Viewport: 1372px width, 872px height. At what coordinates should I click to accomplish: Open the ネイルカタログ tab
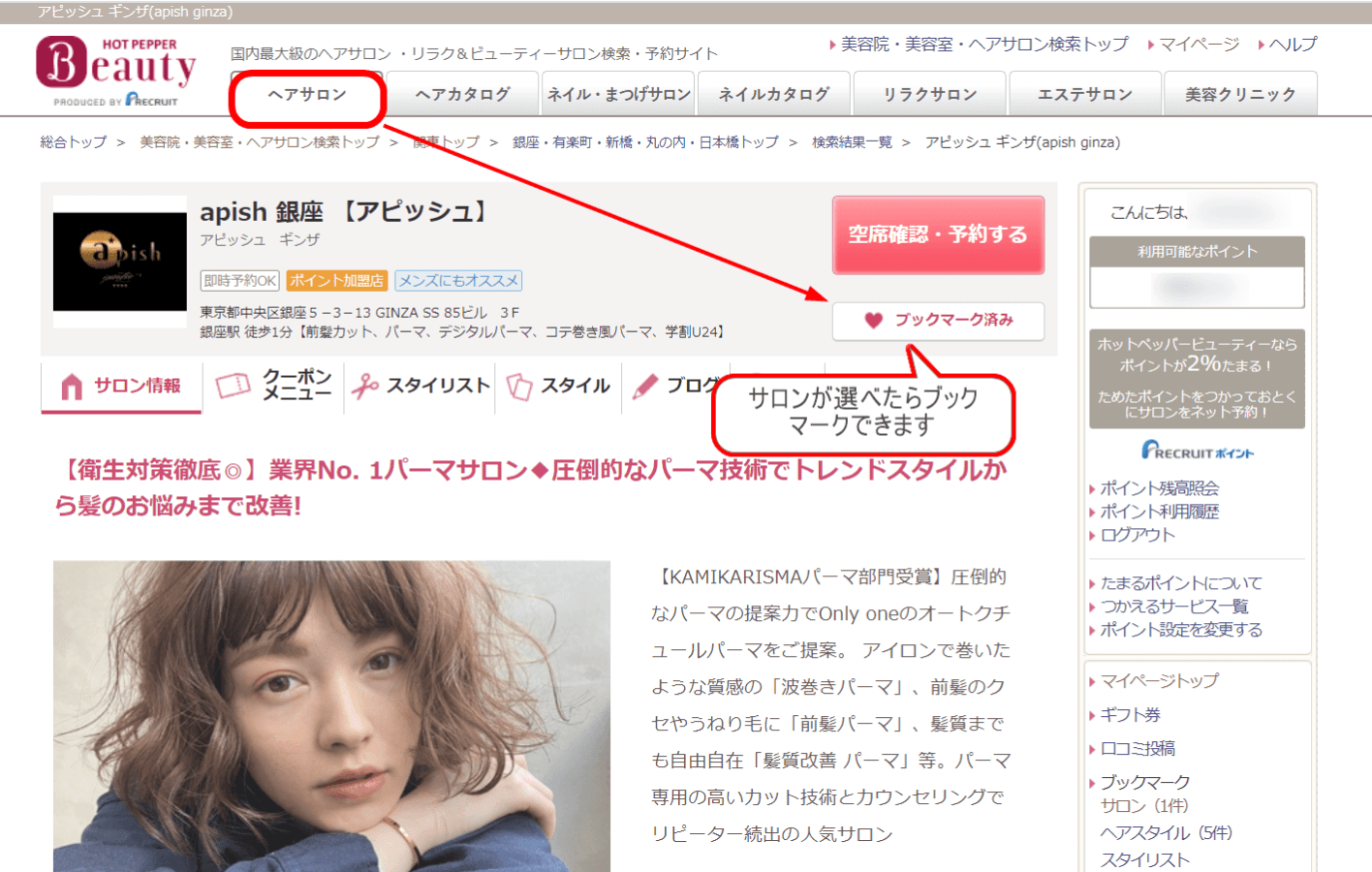[774, 94]
